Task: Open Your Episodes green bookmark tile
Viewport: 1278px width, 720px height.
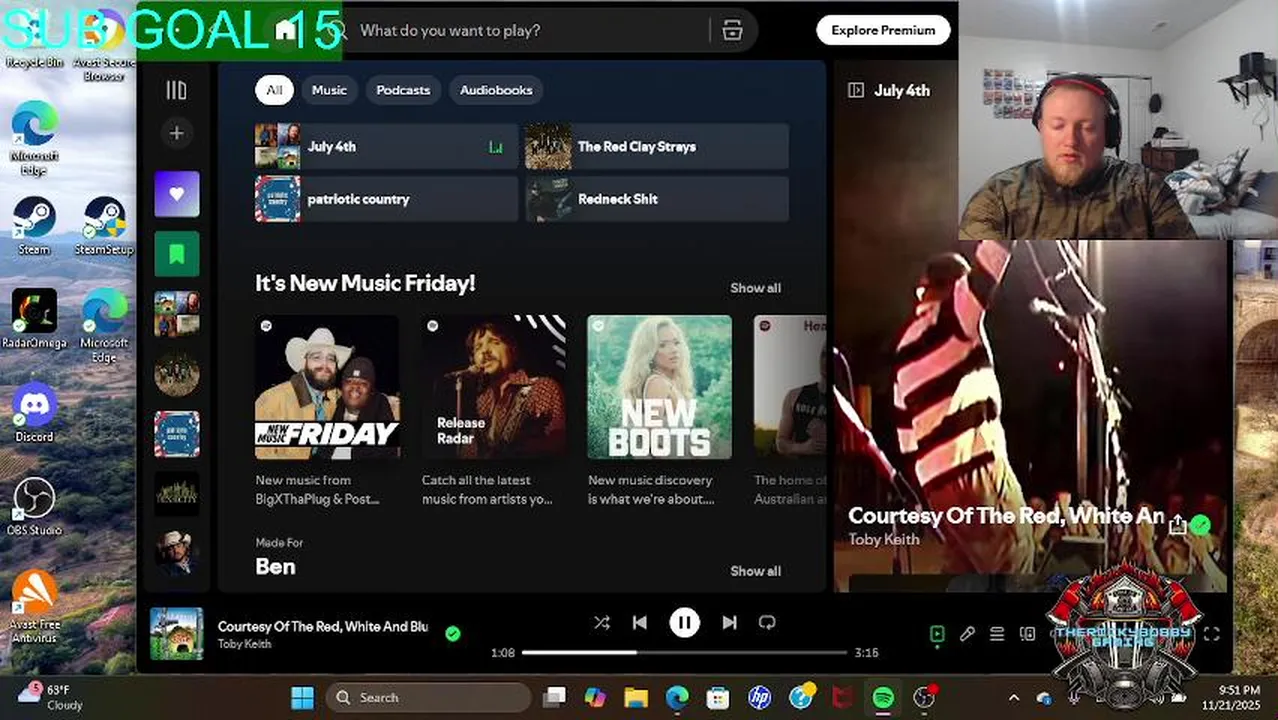Action: coord(177,254)
